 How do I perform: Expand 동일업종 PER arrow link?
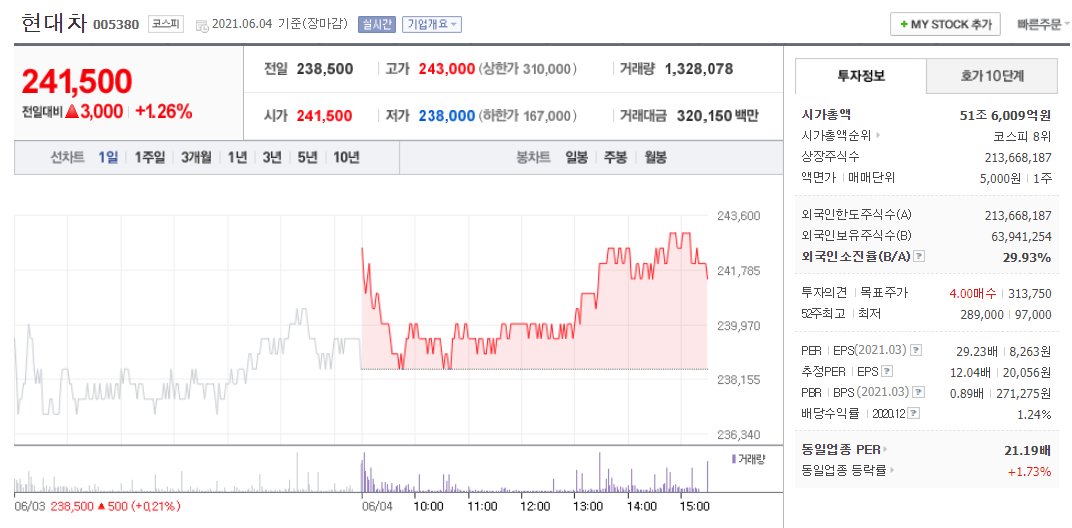coord(884,450)
